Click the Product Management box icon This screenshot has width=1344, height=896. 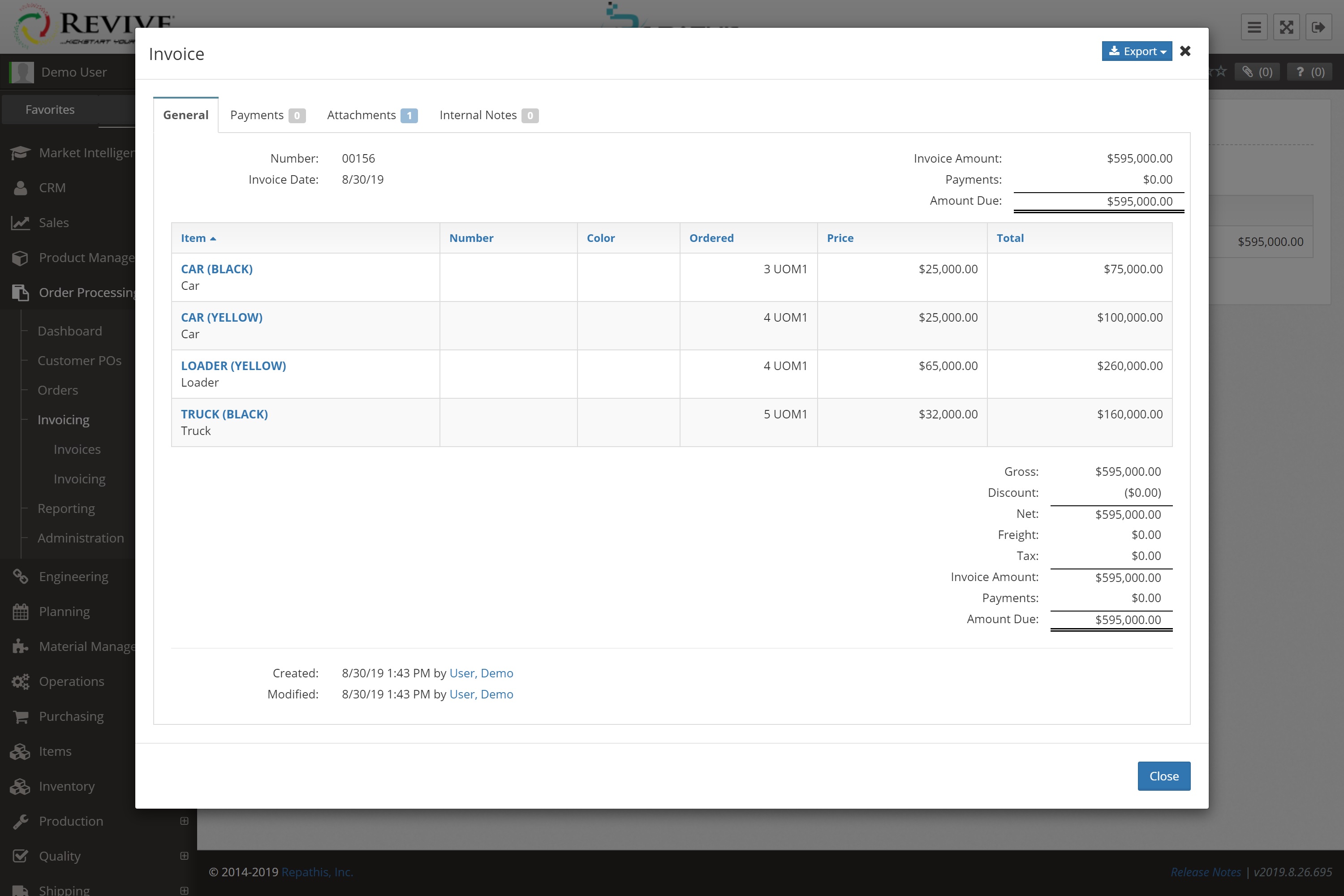click(x=20, y=258)
